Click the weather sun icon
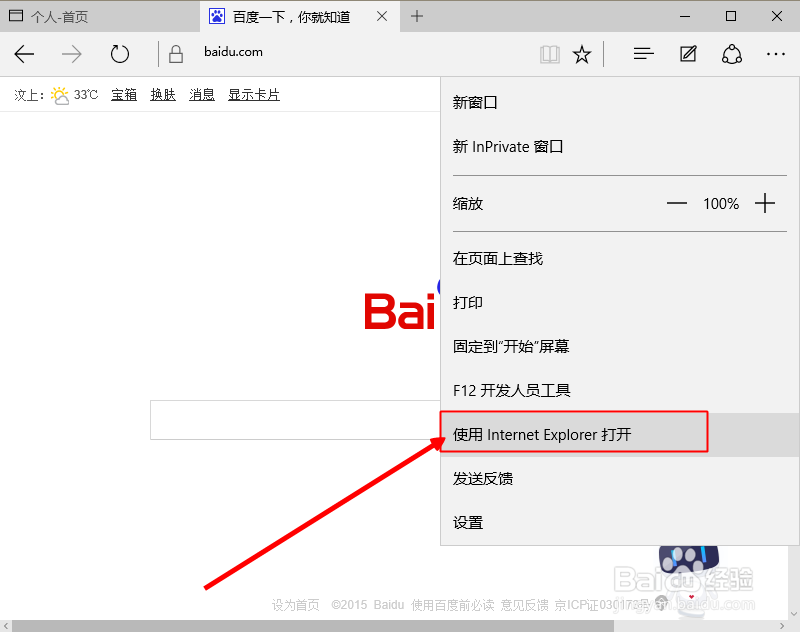800x632 pixels. tap(60, 95)
